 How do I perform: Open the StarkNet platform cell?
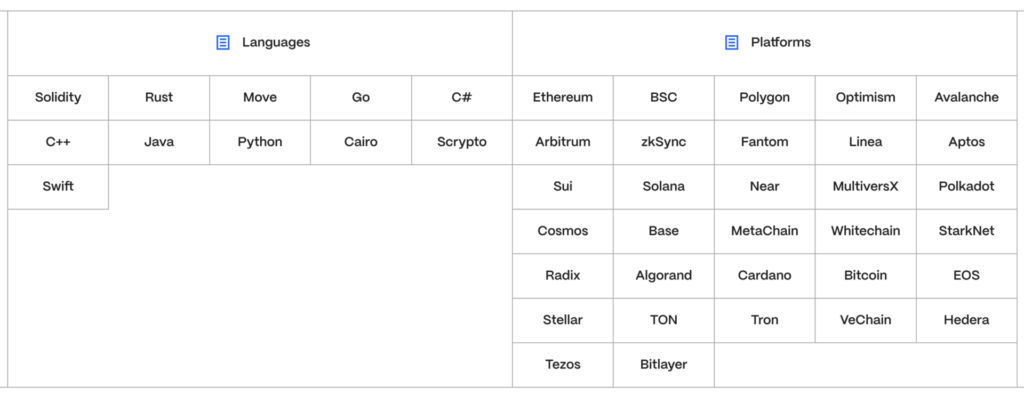(x=967, y=231)
